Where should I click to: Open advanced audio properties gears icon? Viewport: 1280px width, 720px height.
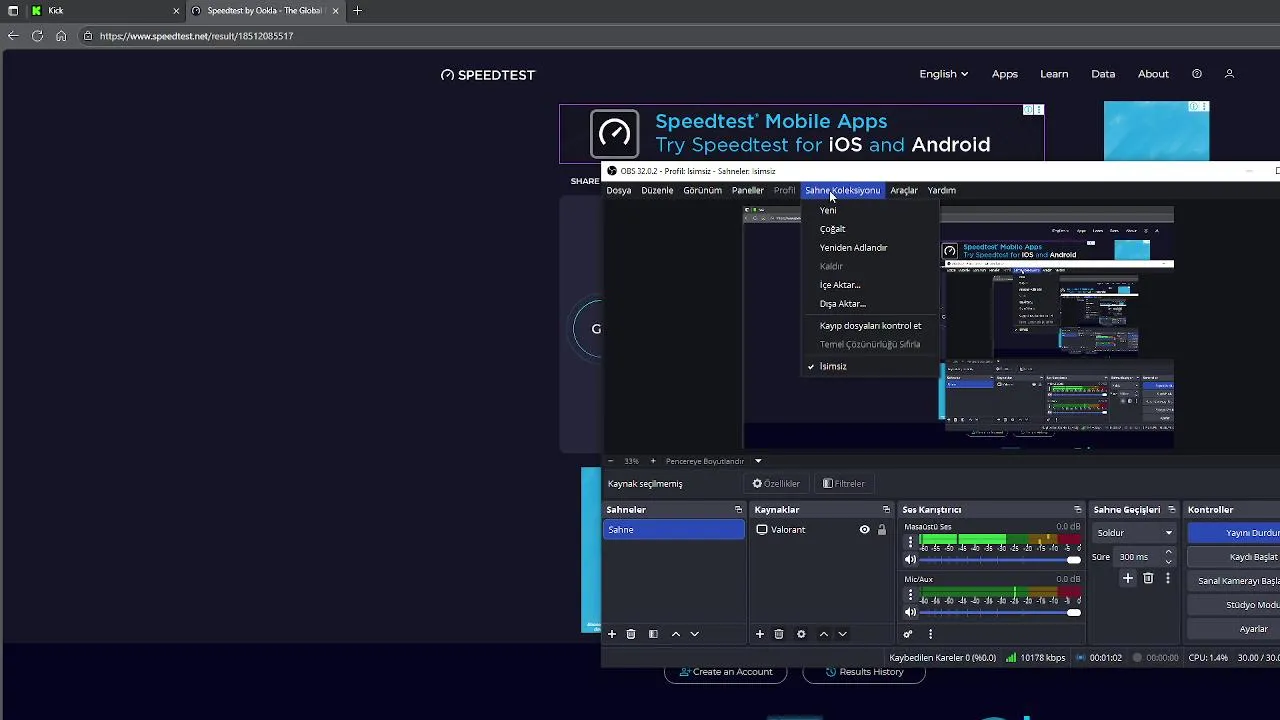tap(908, 634)
